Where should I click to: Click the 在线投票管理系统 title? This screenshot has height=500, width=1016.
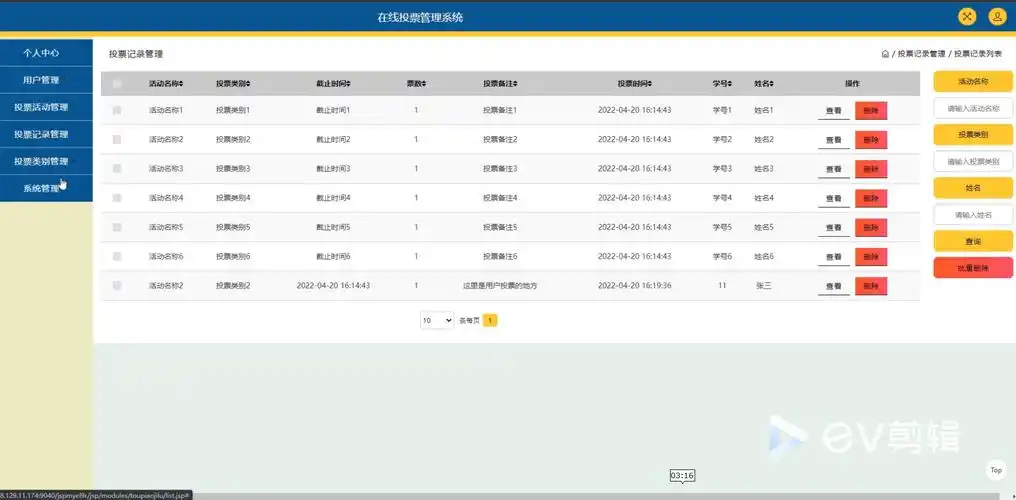click(420, 17)
